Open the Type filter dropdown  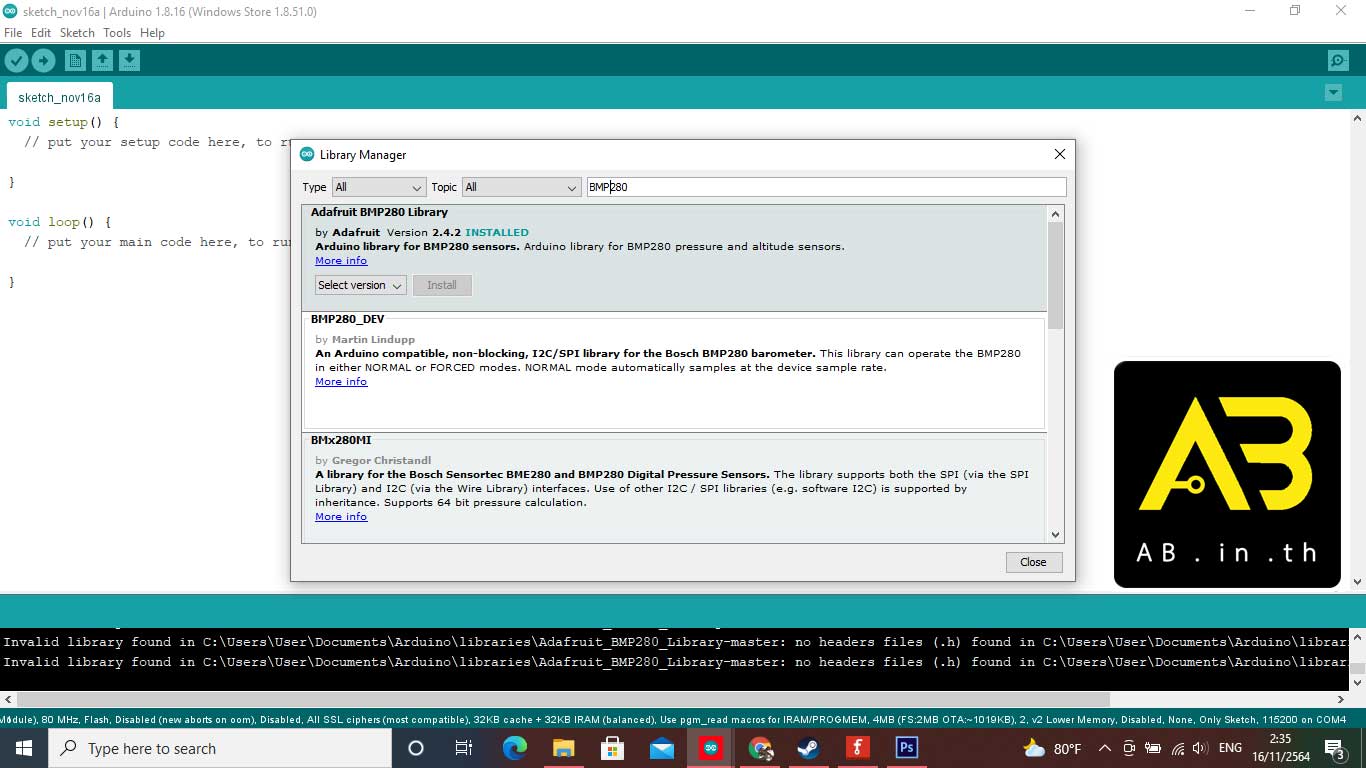coord(378,187)
